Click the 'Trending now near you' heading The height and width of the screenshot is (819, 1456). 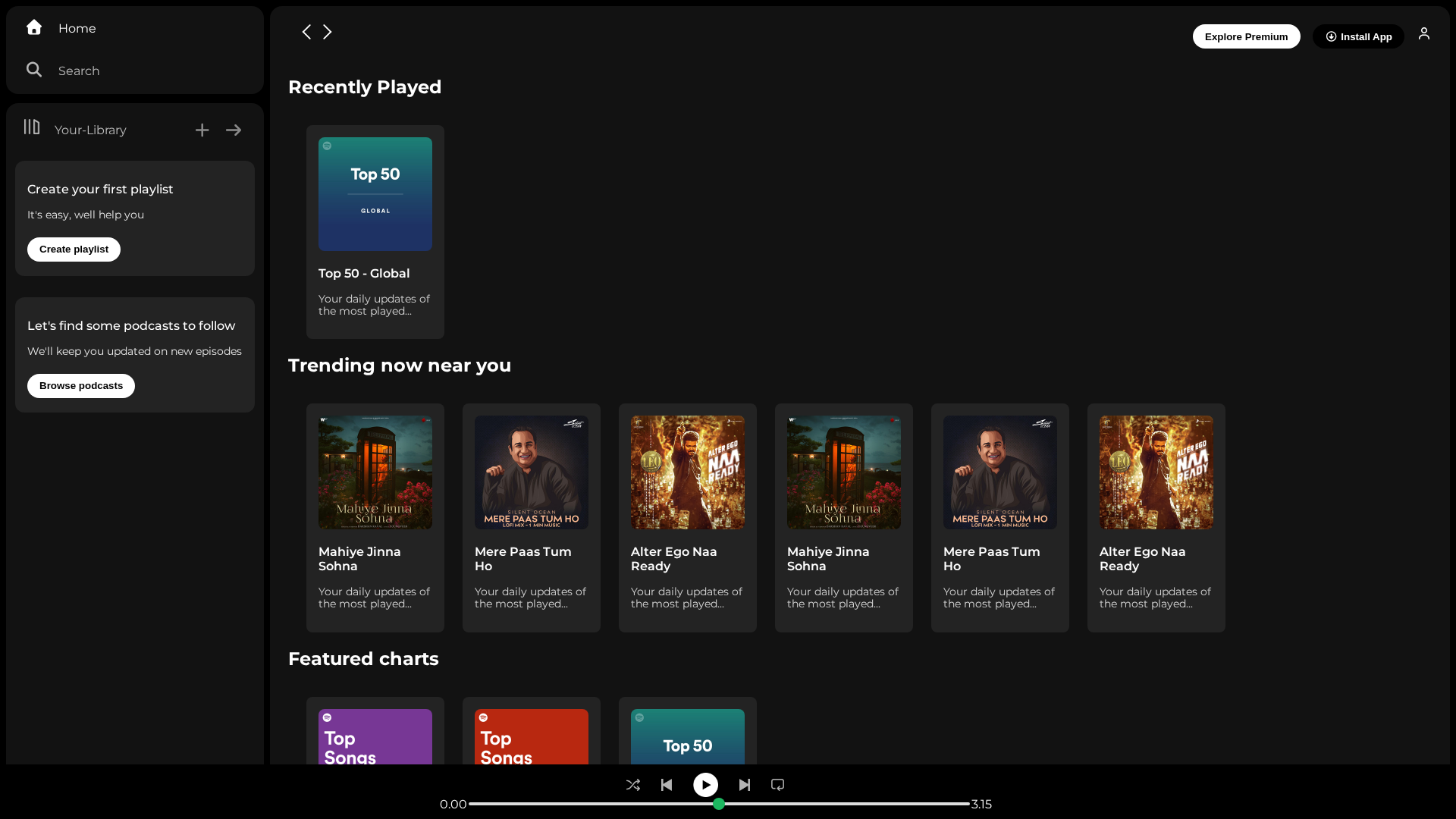(x=400, y=366)
